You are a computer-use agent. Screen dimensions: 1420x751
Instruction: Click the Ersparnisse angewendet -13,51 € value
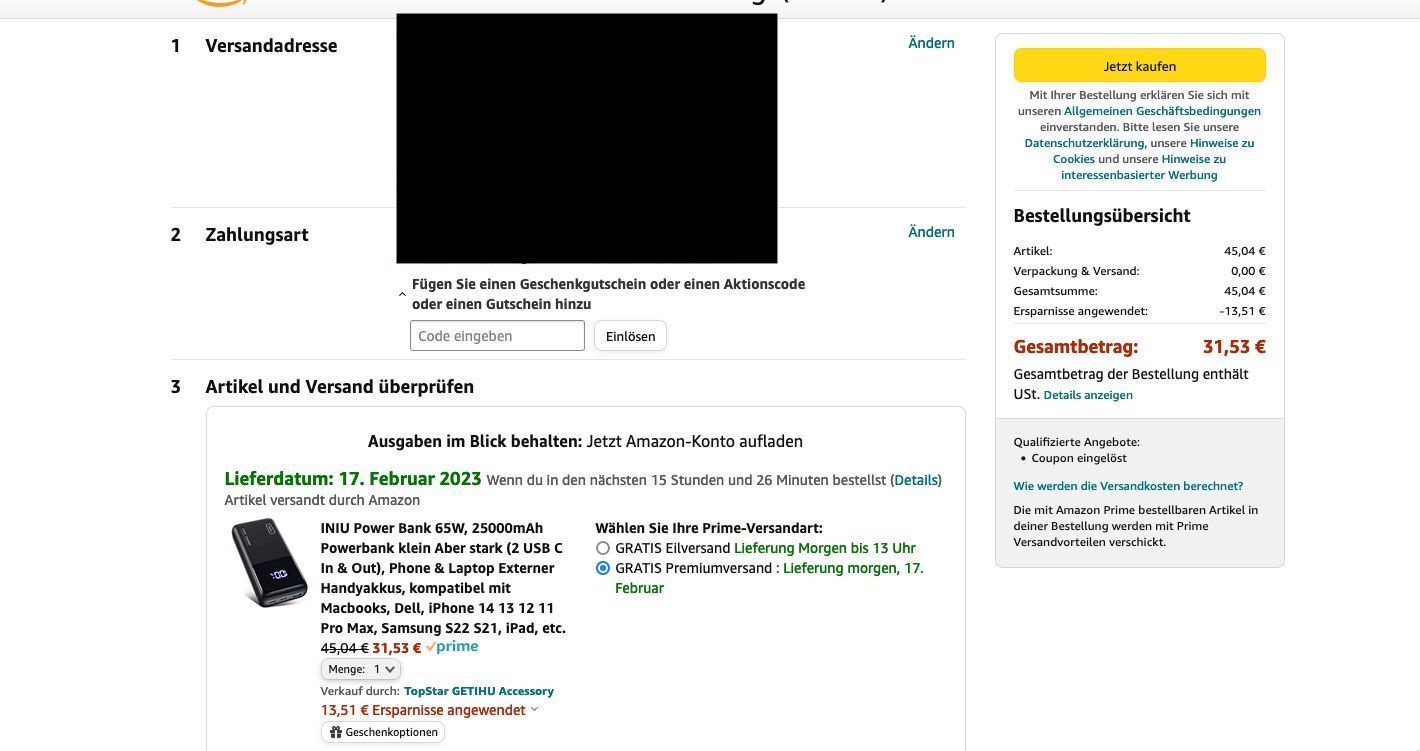(1242, 311)
